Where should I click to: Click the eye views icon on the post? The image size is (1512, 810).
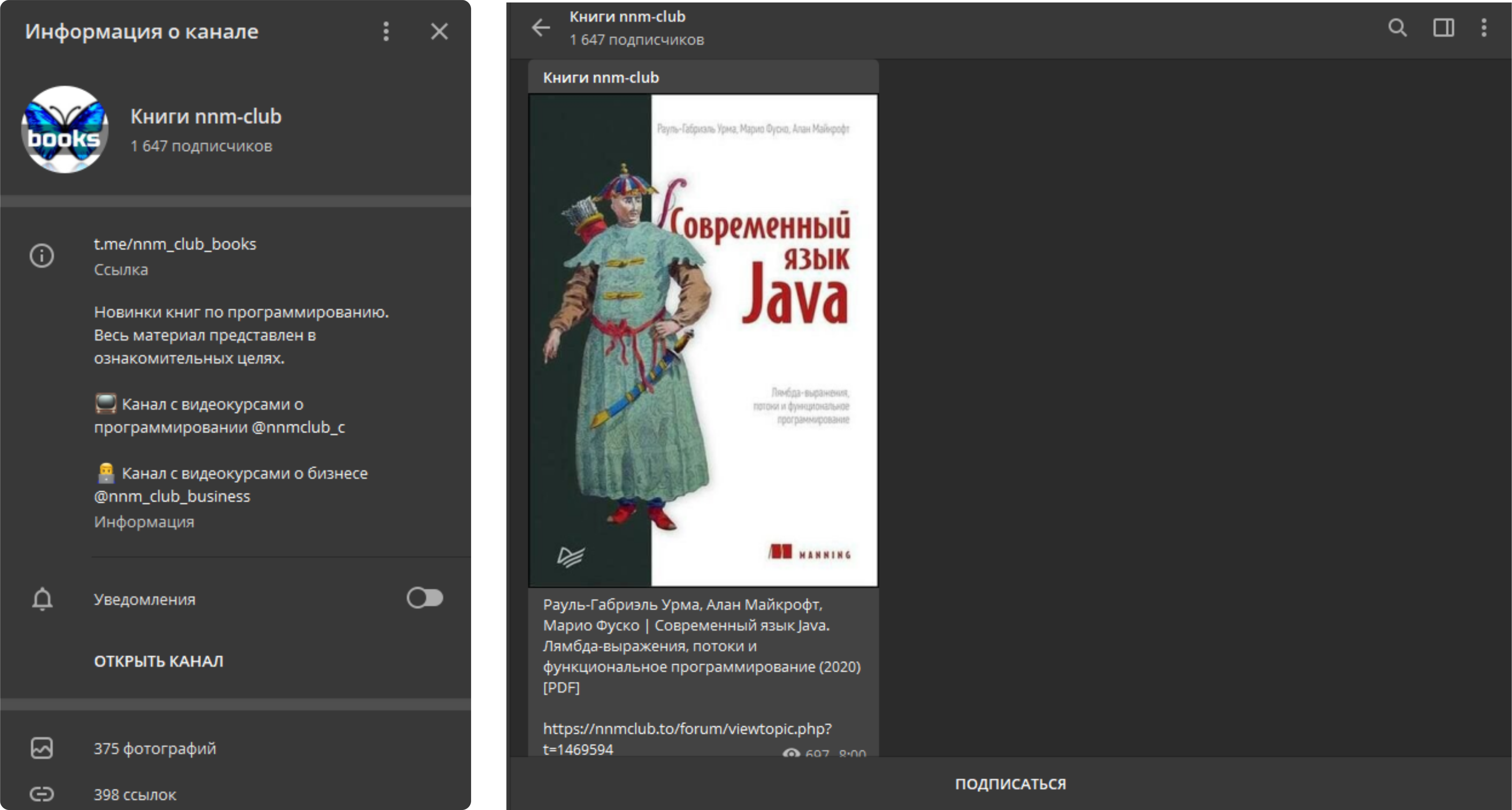791,753
